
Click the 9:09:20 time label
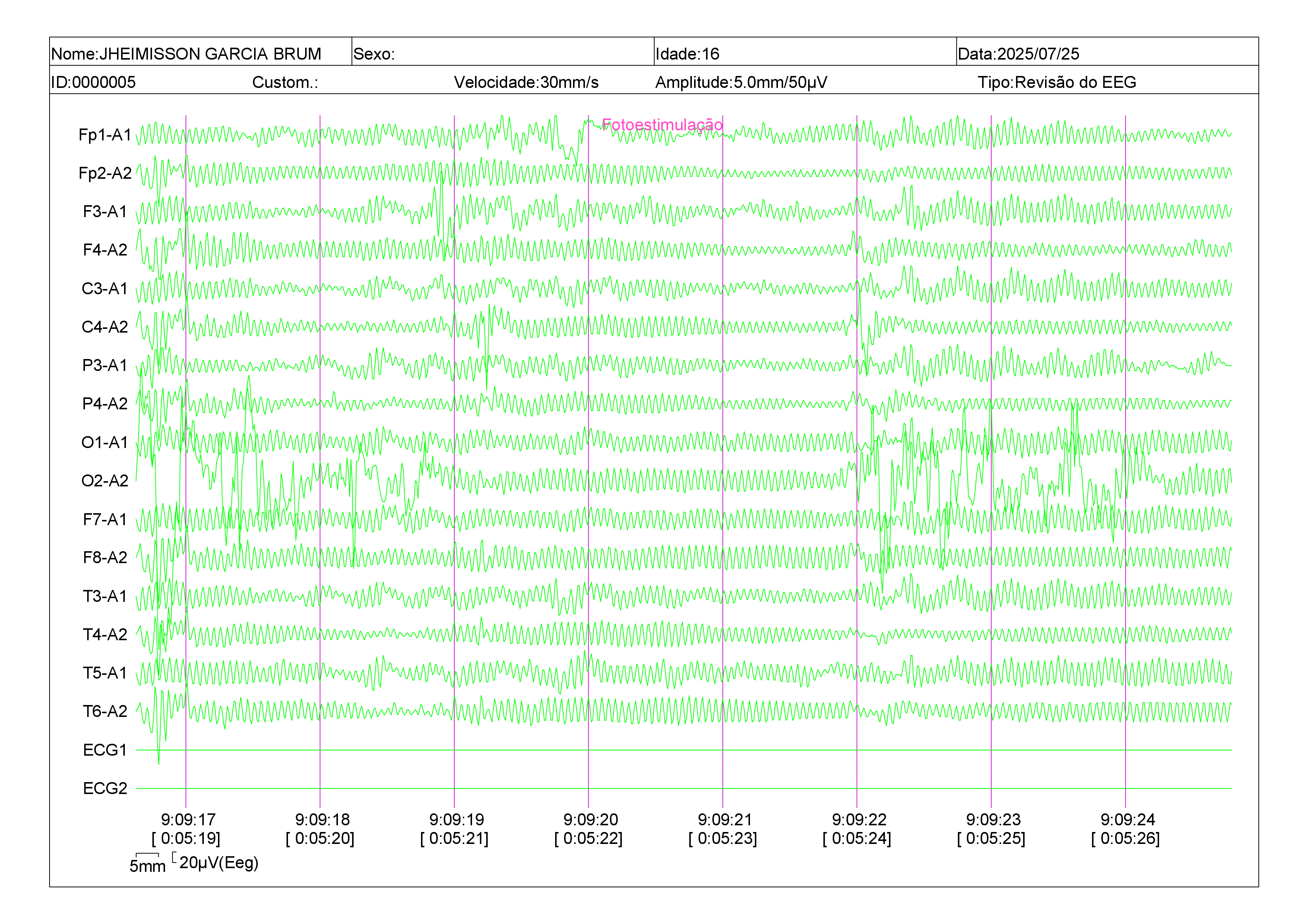point(590,820)
